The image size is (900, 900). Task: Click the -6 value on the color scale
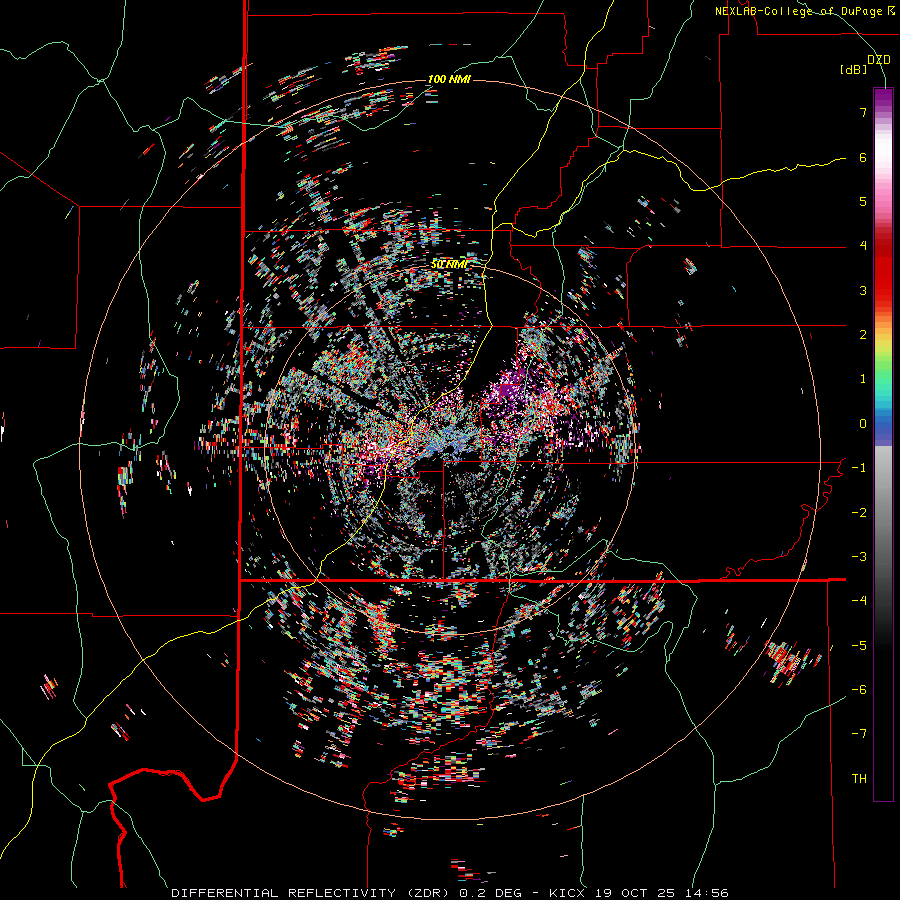[x=859, y=690]
